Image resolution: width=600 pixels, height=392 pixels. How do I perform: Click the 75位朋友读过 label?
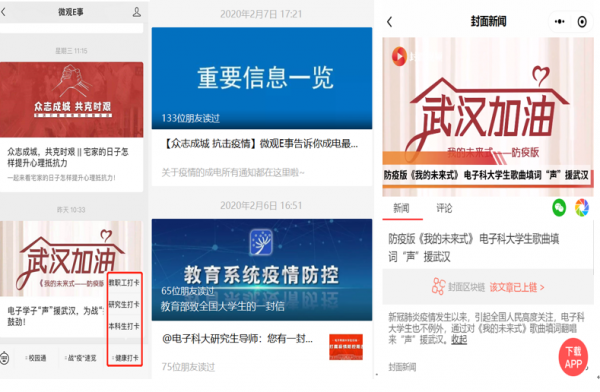188,367
